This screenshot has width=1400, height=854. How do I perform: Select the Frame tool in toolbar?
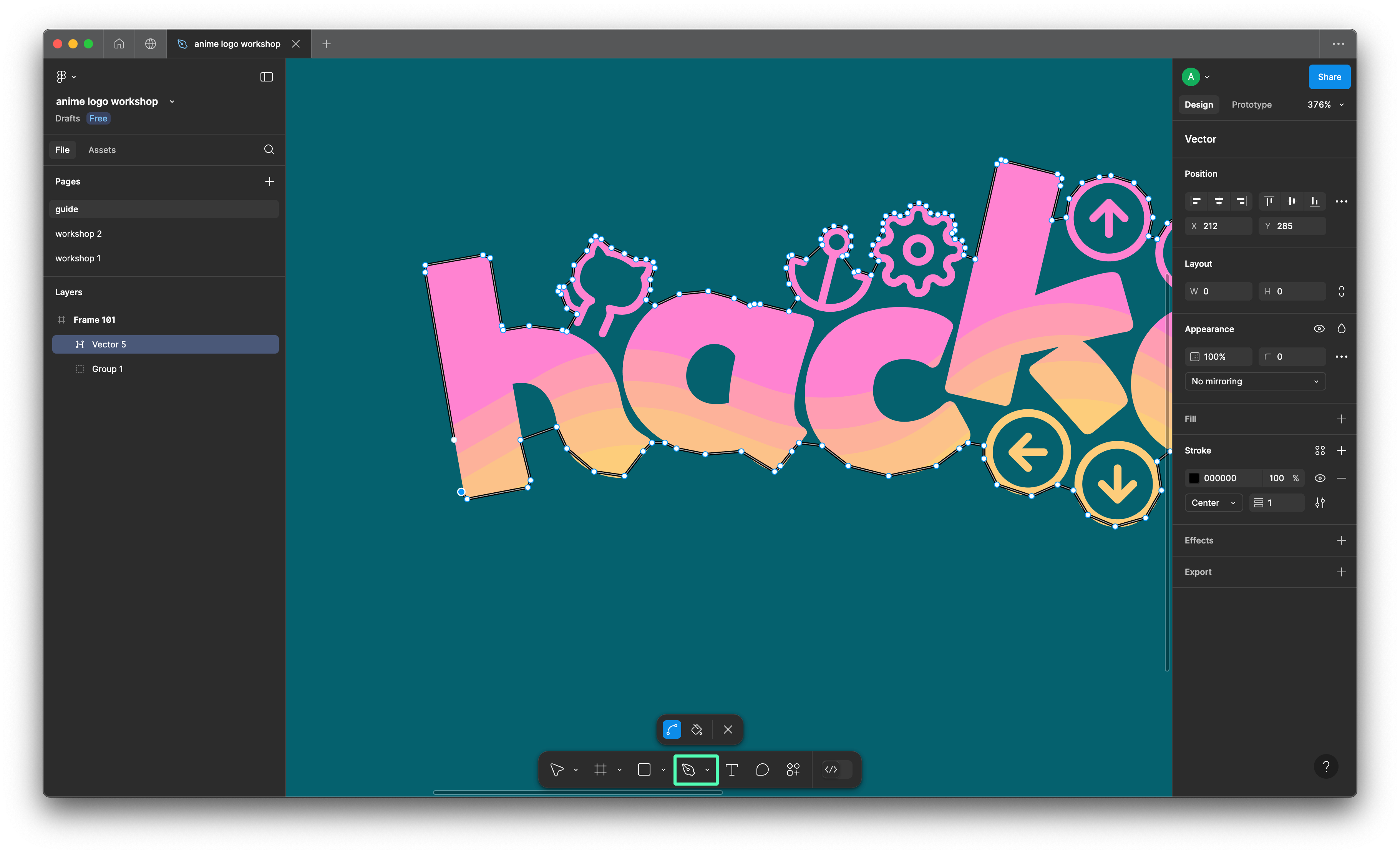600,769
